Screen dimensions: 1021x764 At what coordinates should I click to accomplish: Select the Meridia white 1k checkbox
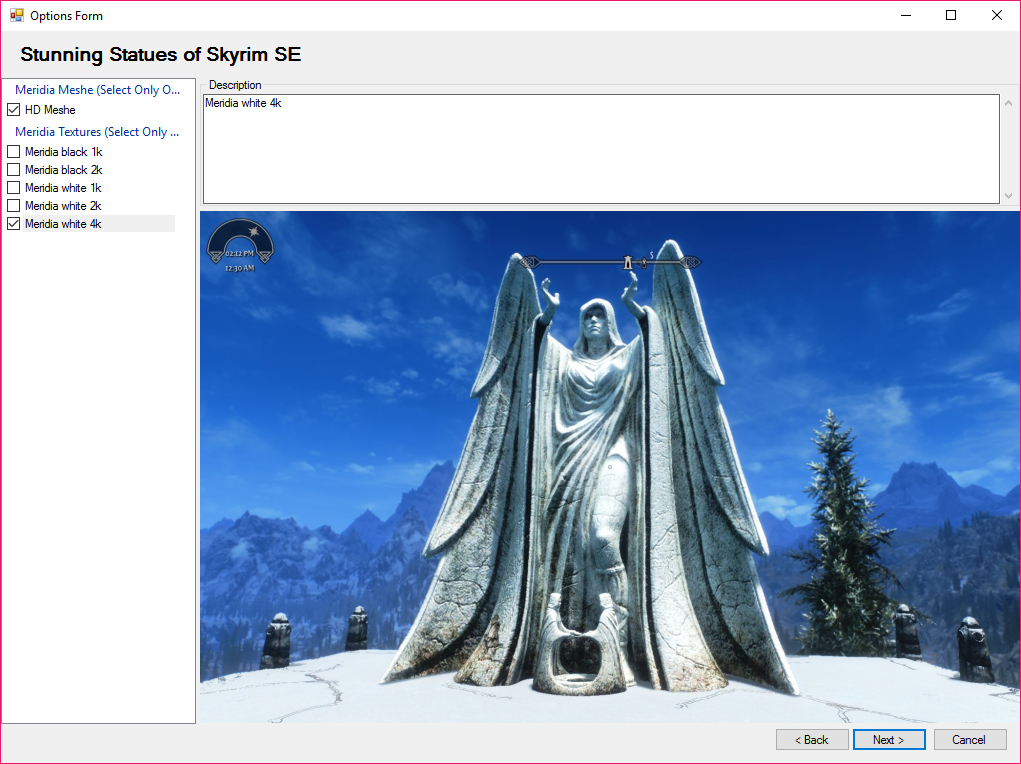click(x=14, y=188)
